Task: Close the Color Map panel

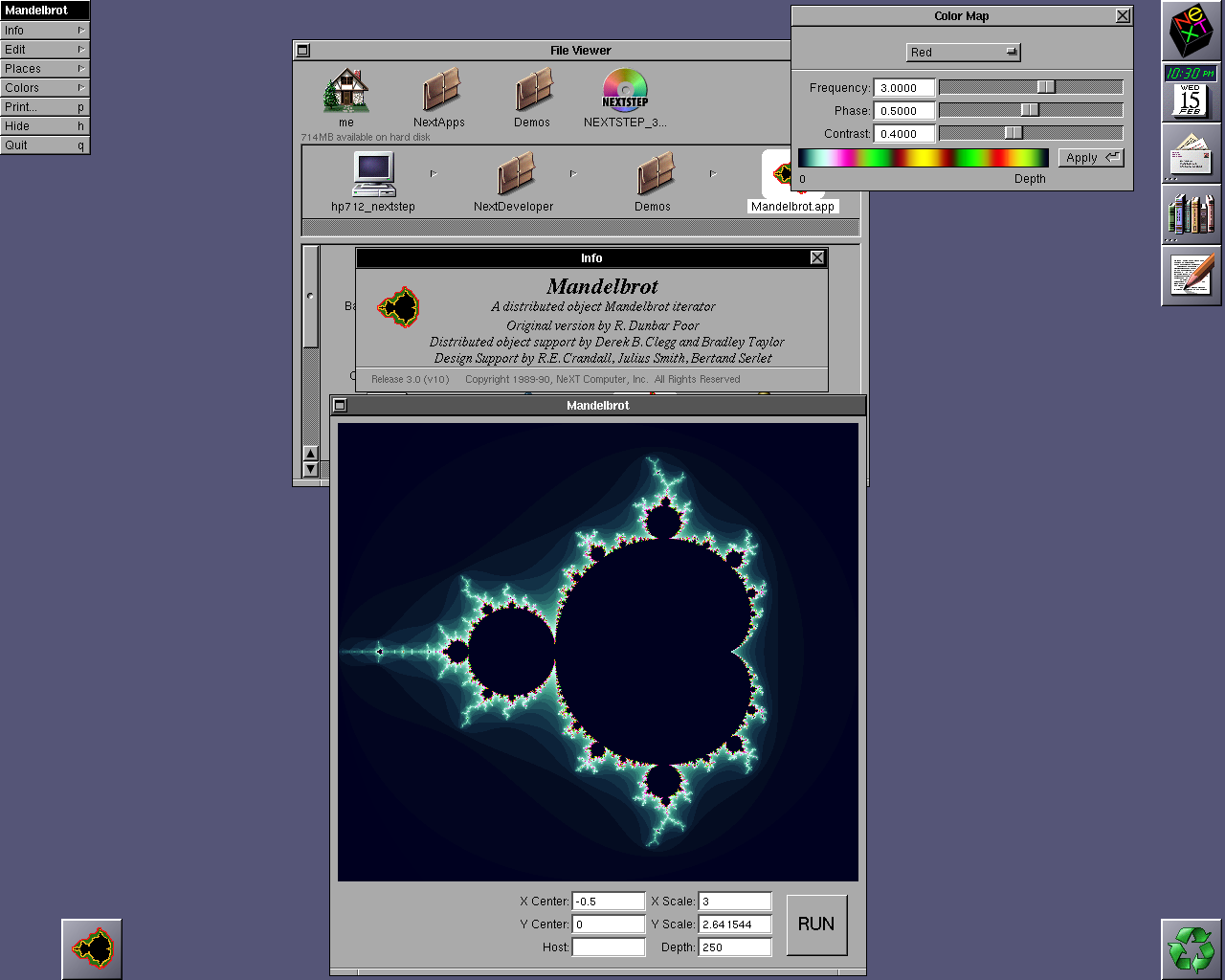Action: 1123,16
